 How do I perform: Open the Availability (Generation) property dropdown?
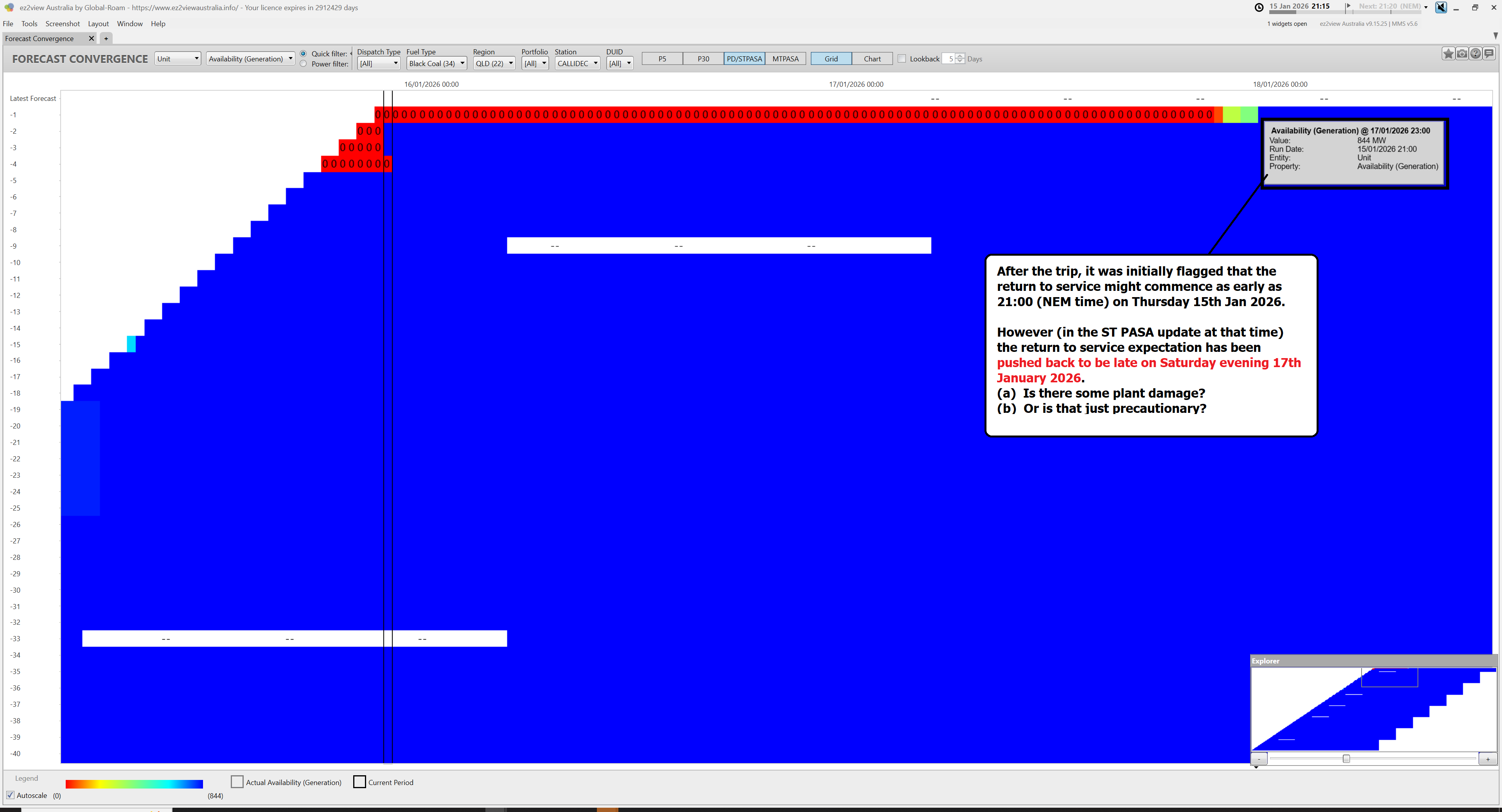(x=250, y=59)
